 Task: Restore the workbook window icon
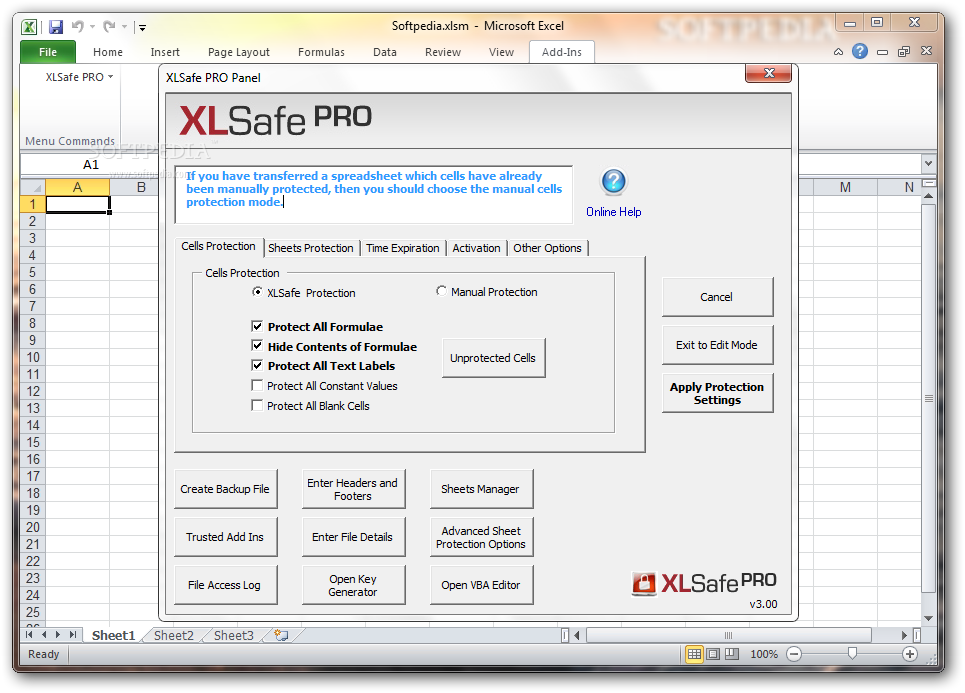[x=904, y=52]
